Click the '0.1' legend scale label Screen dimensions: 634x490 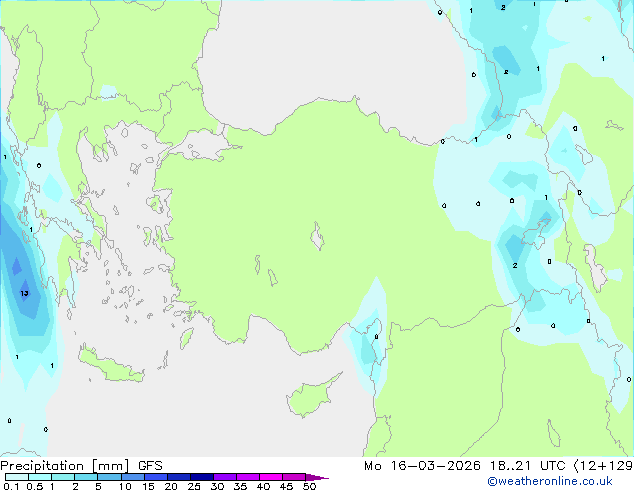[x=10, y=486]
